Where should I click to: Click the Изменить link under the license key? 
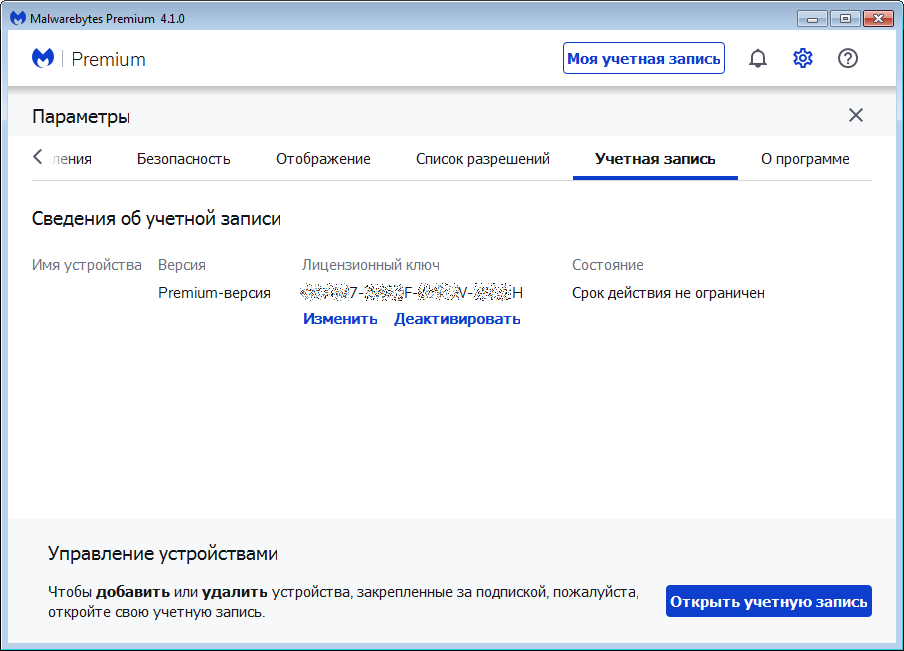click(x=340, y=319)
